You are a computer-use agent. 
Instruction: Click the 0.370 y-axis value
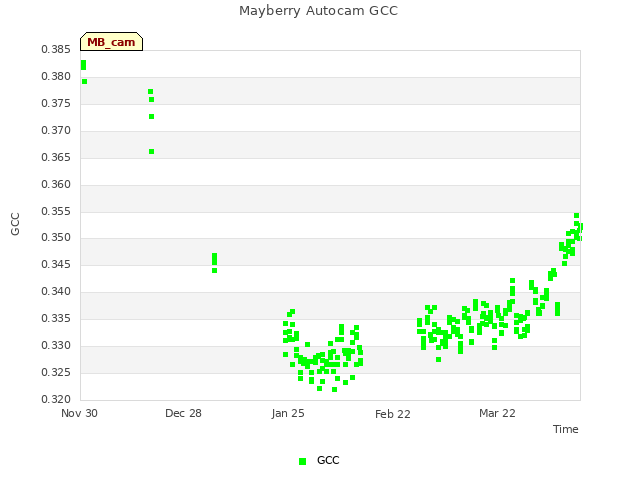(x=56, y=131)
